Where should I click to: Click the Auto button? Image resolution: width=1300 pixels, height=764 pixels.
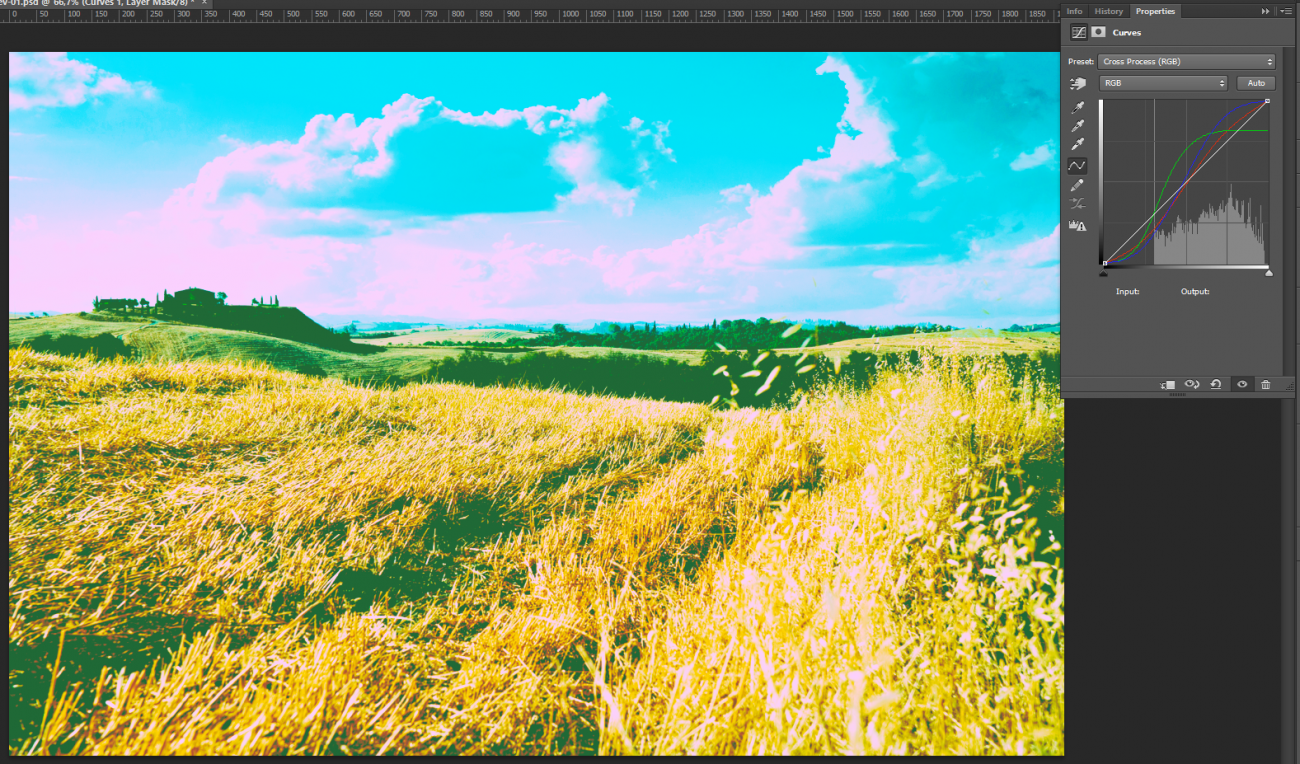pos(1256,83)
